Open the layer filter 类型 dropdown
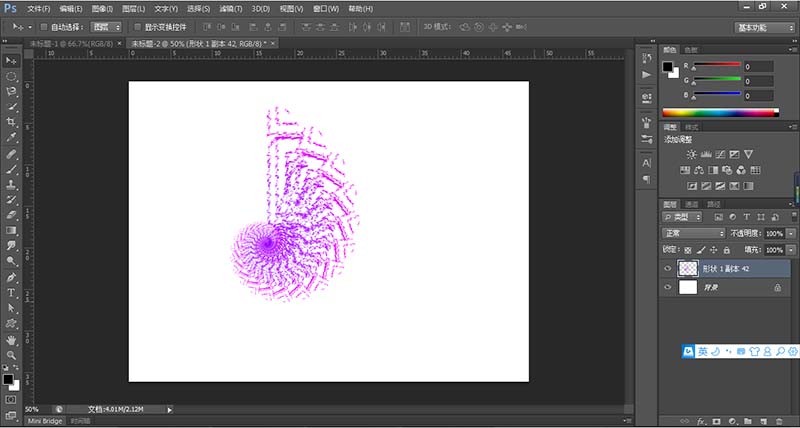Viewport: 800px width, 428px height. click(x=683, y=217)
